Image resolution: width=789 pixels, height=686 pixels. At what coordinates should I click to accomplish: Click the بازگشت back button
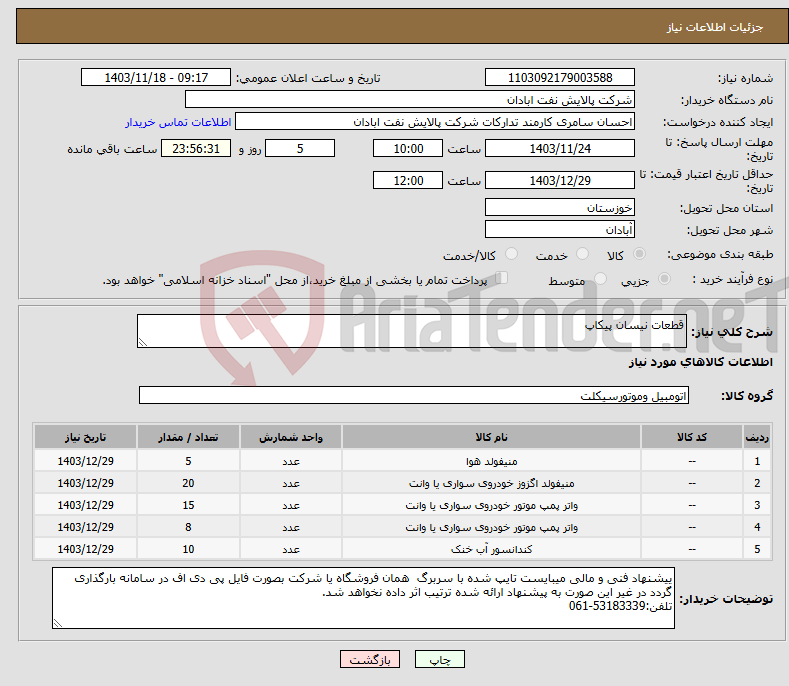(370, 659)
